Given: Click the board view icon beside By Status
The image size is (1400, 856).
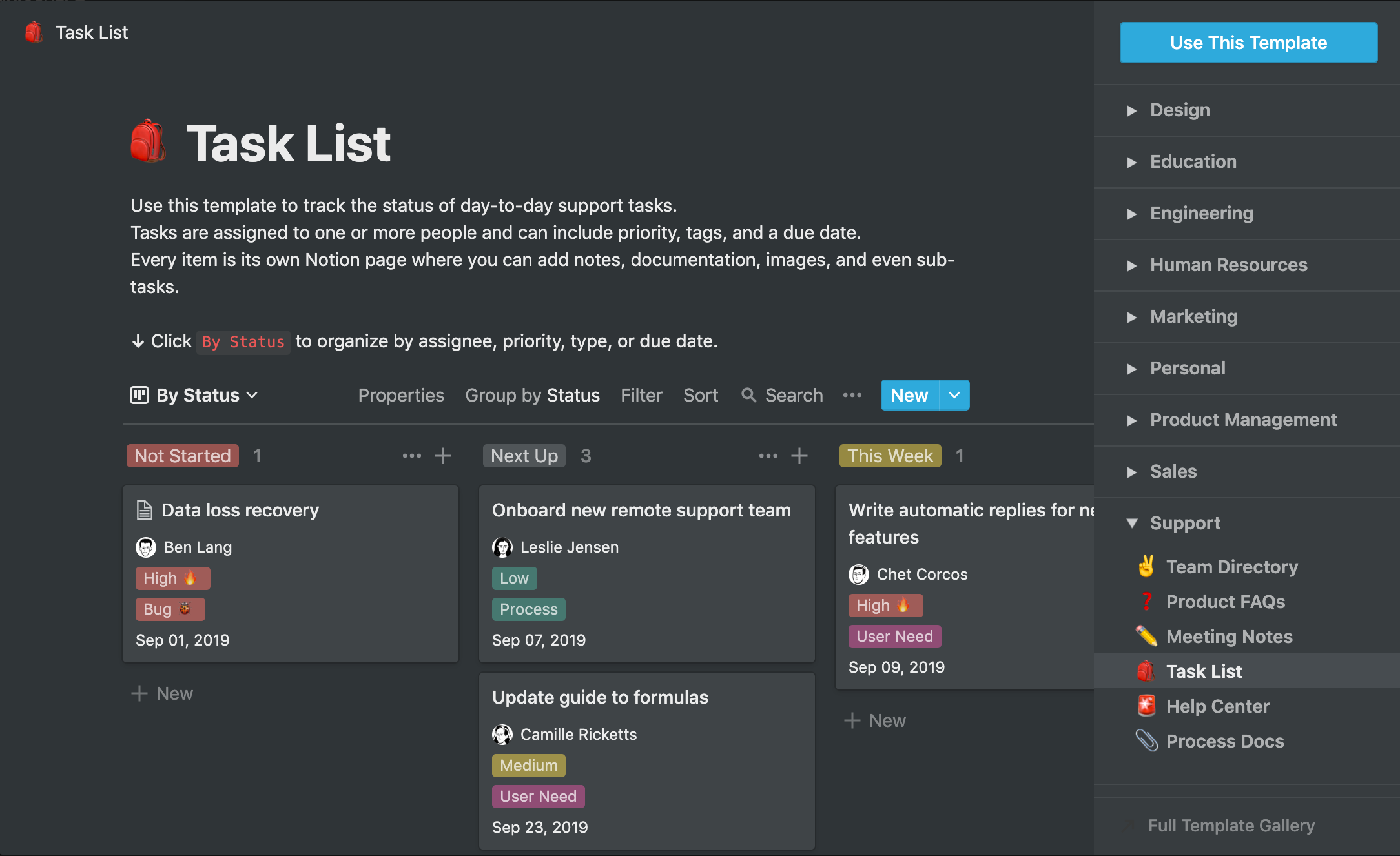Looking at the screenshot, I should tap(139, 395).
